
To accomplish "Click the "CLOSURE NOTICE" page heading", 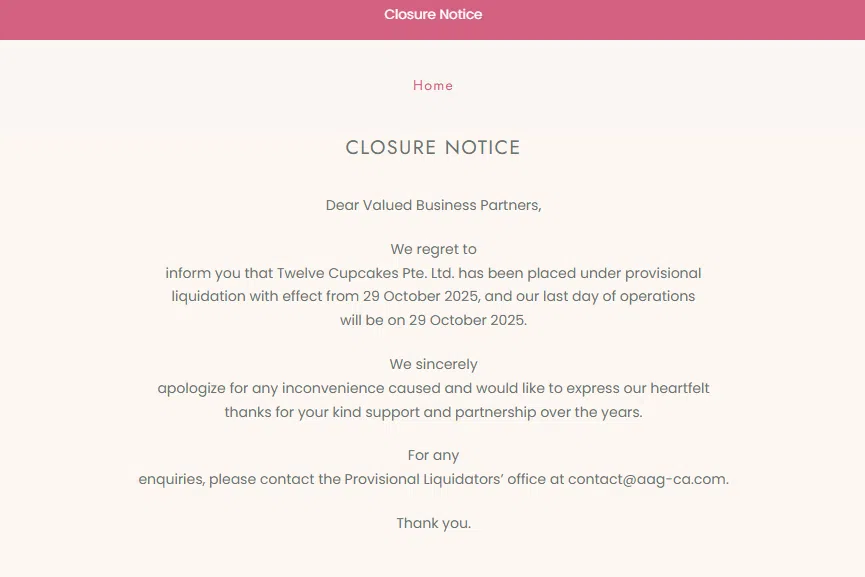I will pyautogui.click(x=433, y=148).
